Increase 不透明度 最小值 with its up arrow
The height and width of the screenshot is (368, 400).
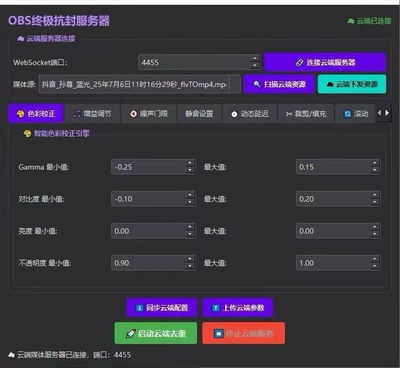(190, 259)
